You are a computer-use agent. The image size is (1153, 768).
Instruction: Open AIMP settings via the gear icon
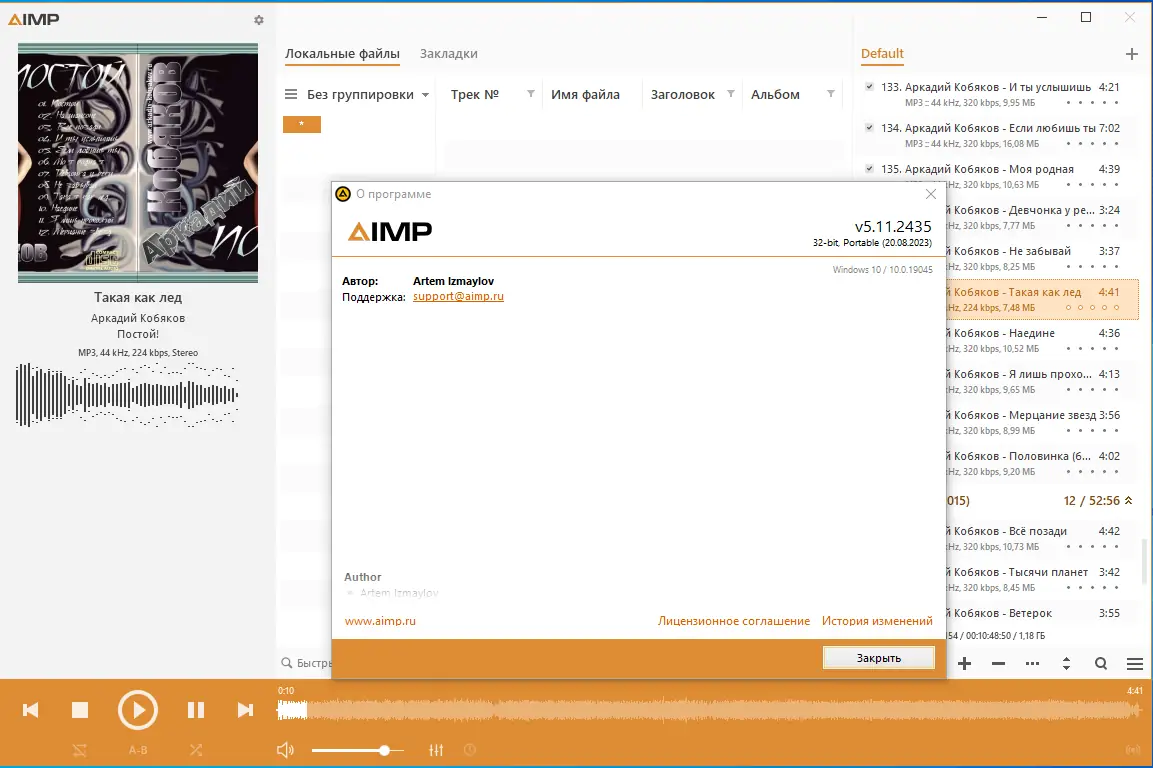(258, 19)
